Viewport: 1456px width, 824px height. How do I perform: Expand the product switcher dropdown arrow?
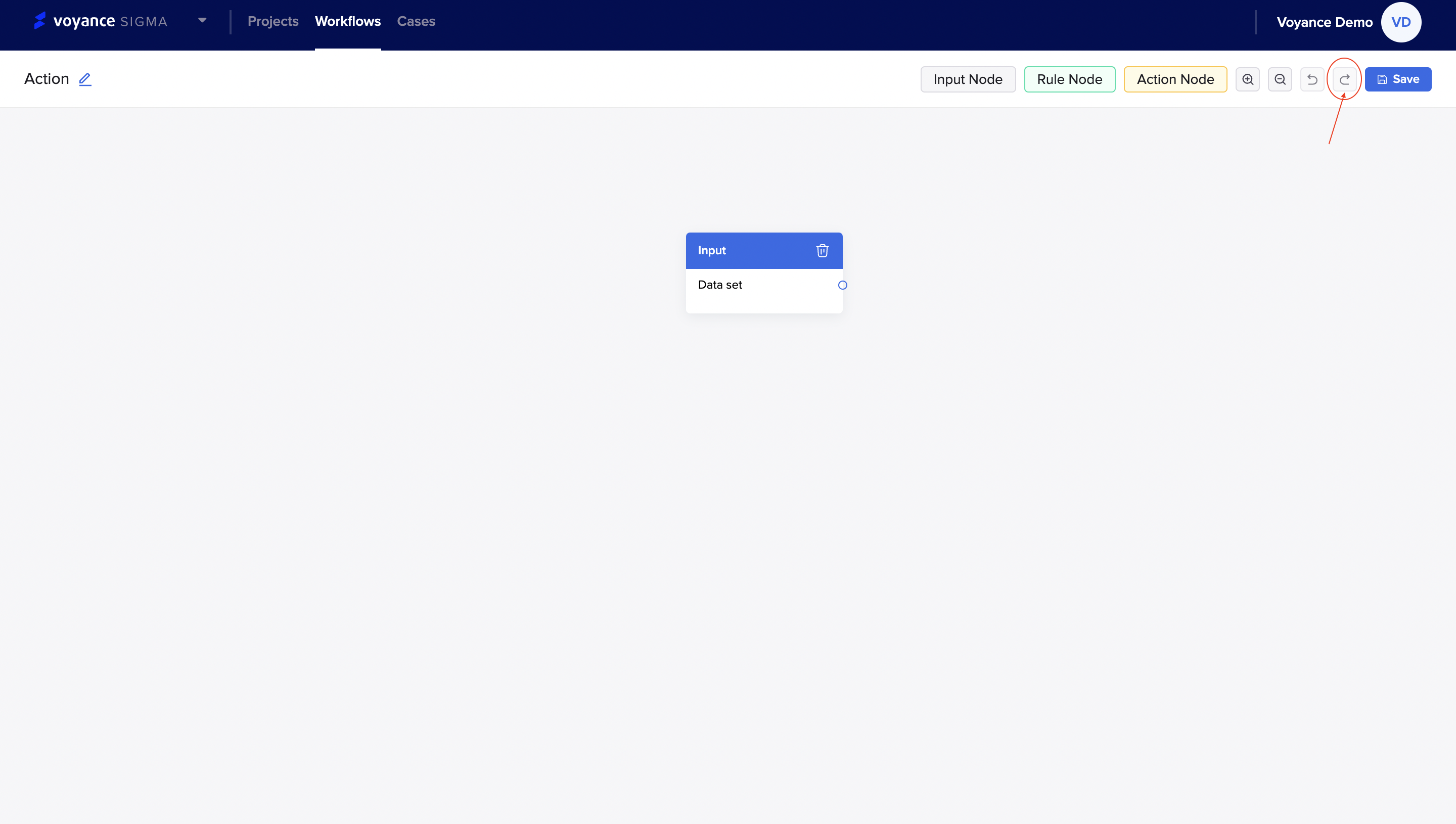pyautogui.click(x=202, y=20)
